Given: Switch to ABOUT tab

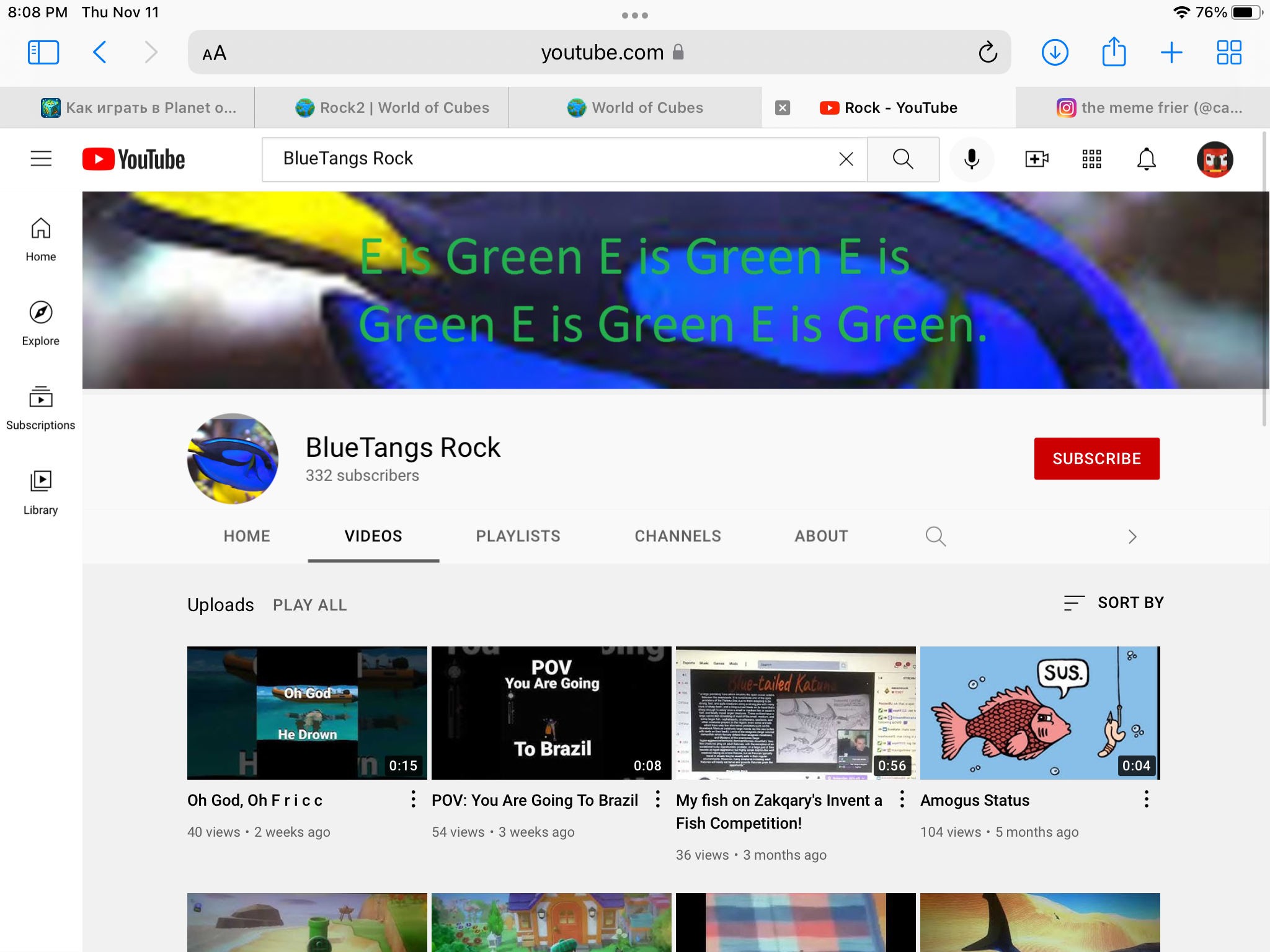Looking at the screenshot, I should click(821, 536).
